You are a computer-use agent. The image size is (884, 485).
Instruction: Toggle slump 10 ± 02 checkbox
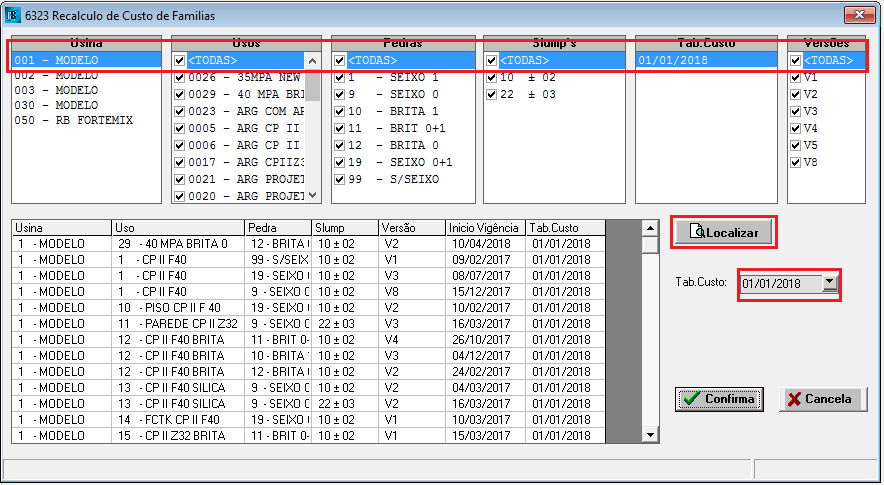[492, 77]
